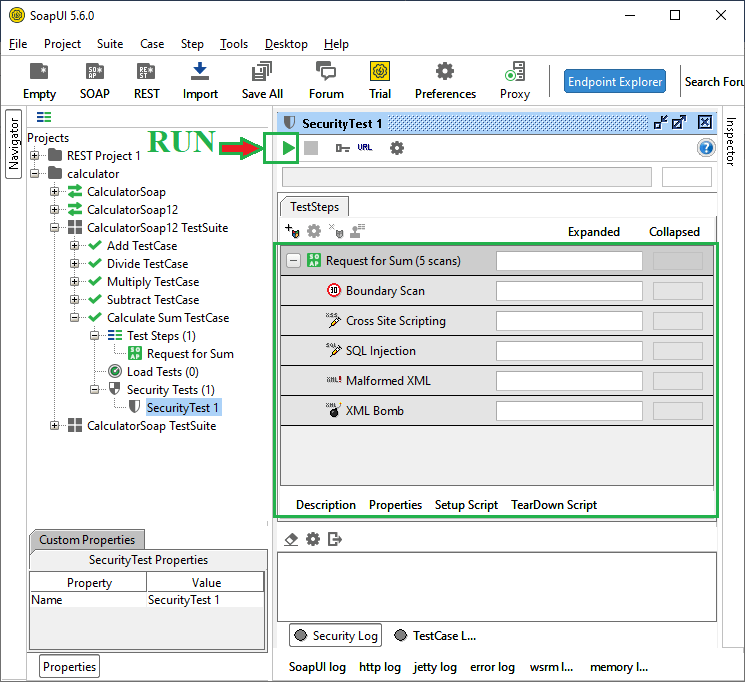Select Boundary Scan row
The width and height of the screenshot is (745, 682).
point(497,290)
